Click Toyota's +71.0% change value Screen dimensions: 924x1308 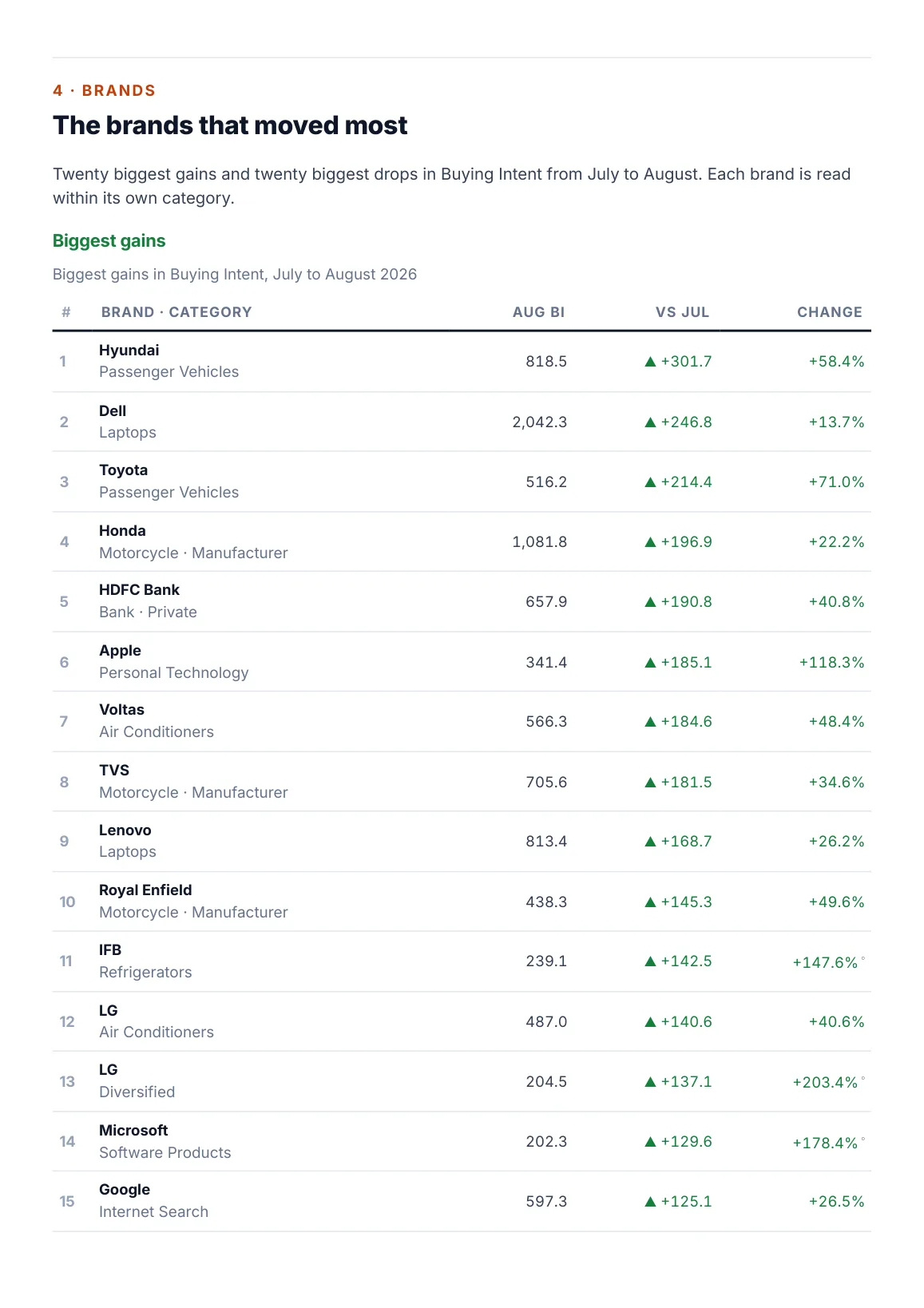click(x=836, y=482)
